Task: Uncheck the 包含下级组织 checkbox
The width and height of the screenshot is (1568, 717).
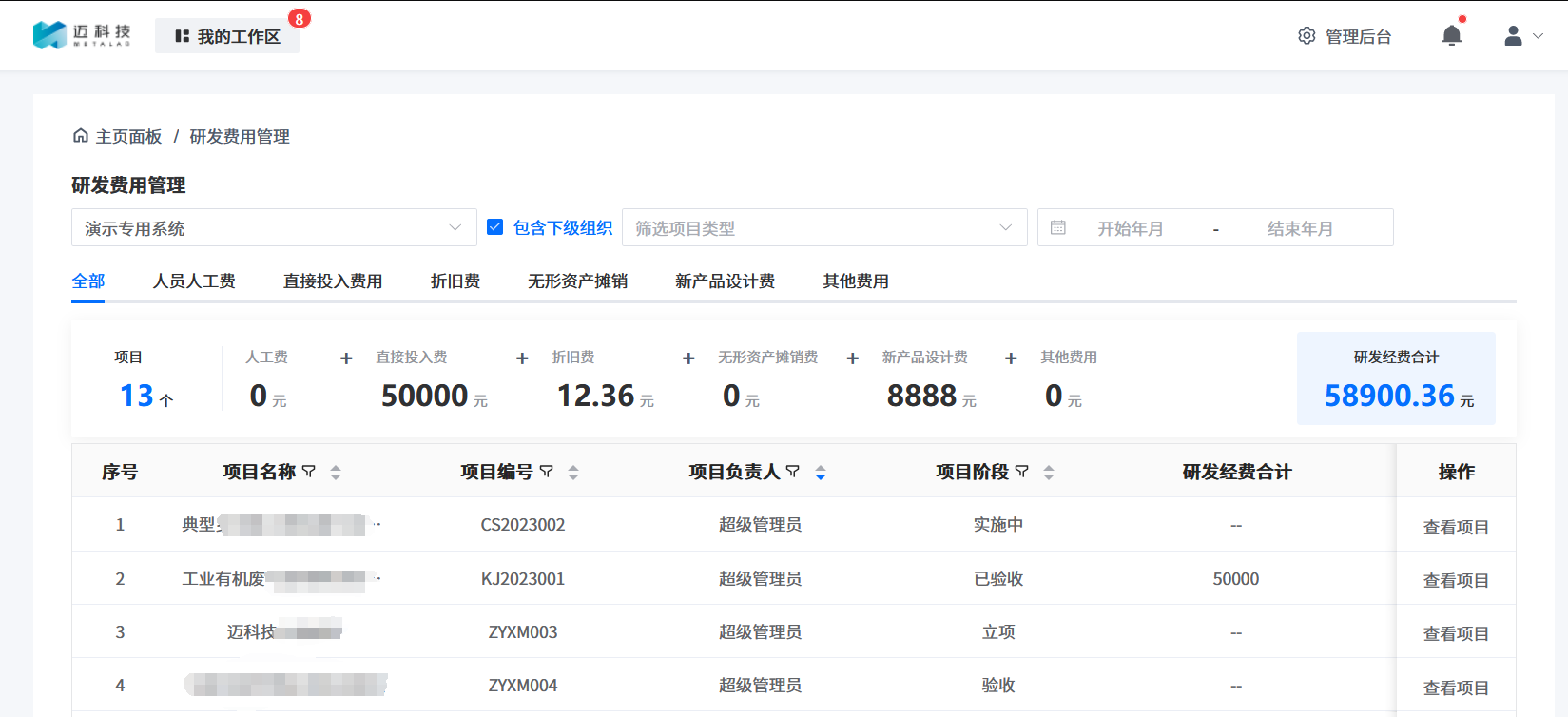Action: 494,227
